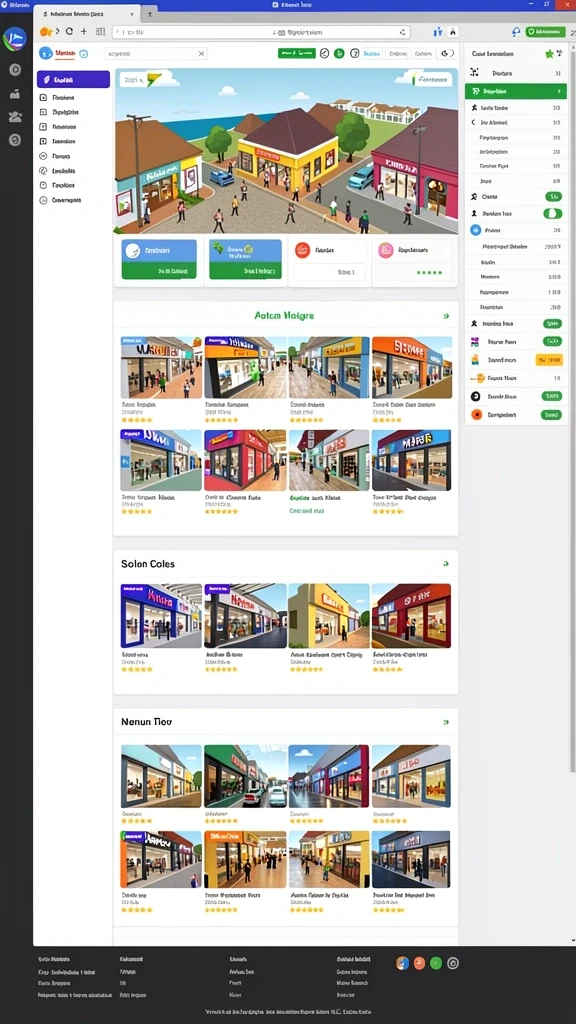Open the blue circular app logo in dark sidebar
Viewport: 576px width, 1024px height.
(x=15, y=40)
